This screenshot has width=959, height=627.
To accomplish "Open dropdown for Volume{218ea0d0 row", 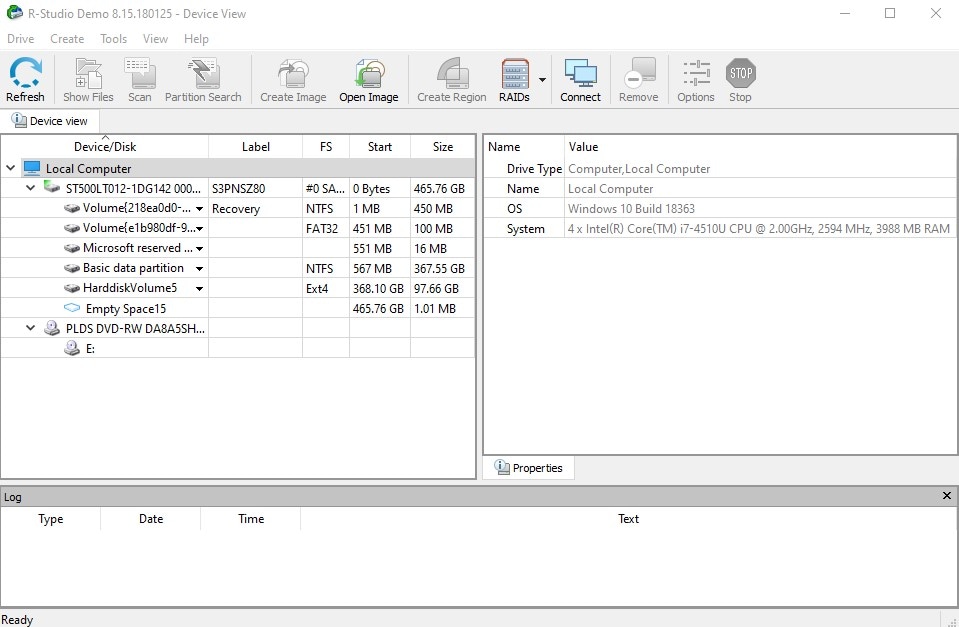I will [199, 209].
